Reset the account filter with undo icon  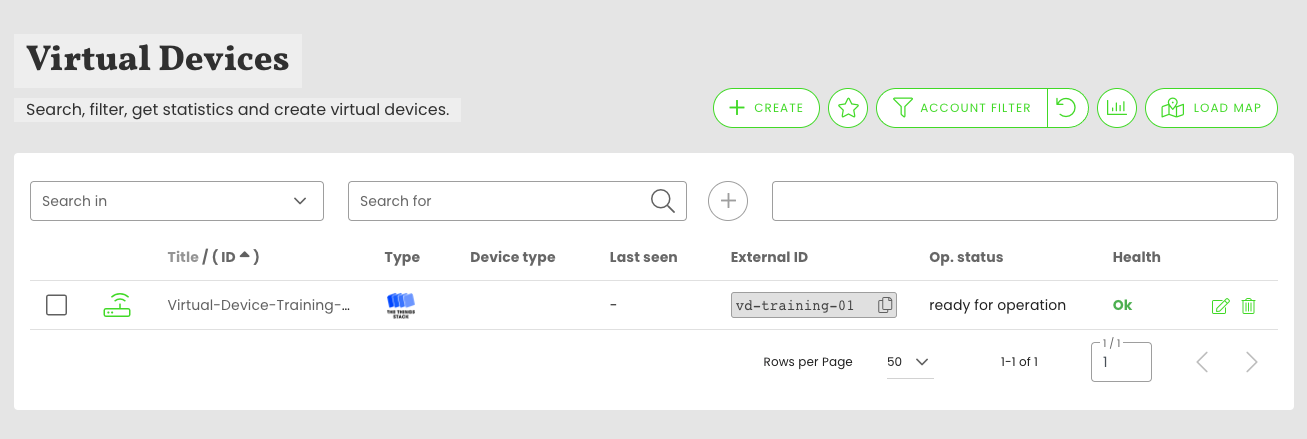(x=1067, y=108)
